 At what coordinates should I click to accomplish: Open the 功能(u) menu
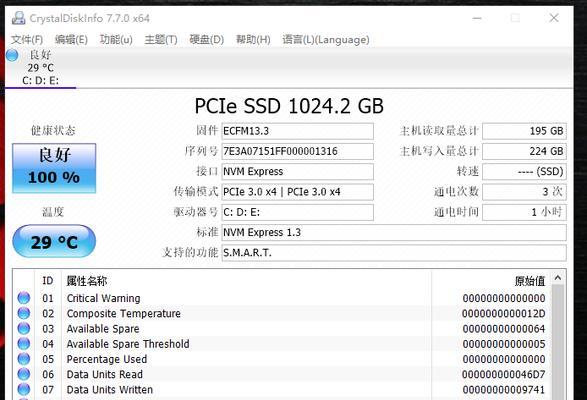pyautogui.click(x=116, y=39)
